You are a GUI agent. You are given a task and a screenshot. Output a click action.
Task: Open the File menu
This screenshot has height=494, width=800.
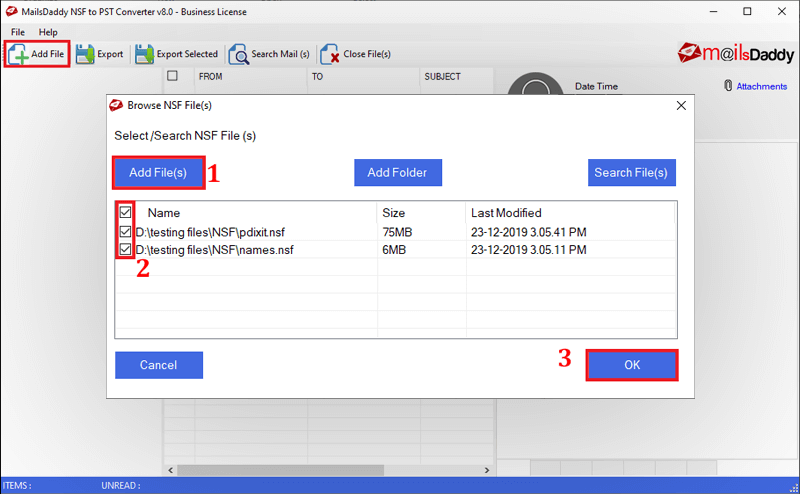coord(18,32)
